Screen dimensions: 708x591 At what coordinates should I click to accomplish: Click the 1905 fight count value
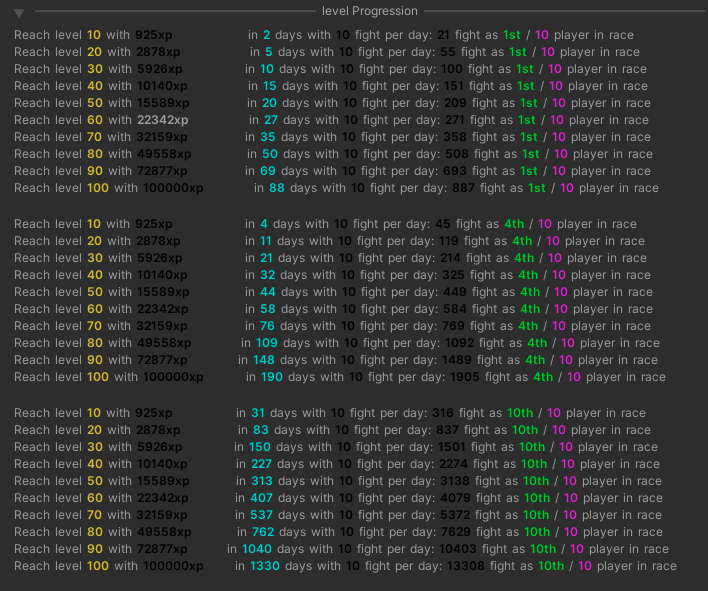(x=463, y=377)
